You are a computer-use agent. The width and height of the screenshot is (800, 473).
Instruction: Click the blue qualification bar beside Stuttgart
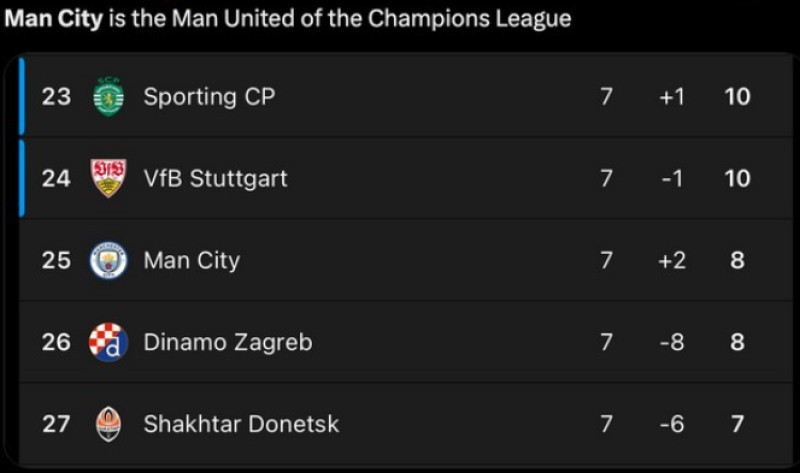[21, 179]
